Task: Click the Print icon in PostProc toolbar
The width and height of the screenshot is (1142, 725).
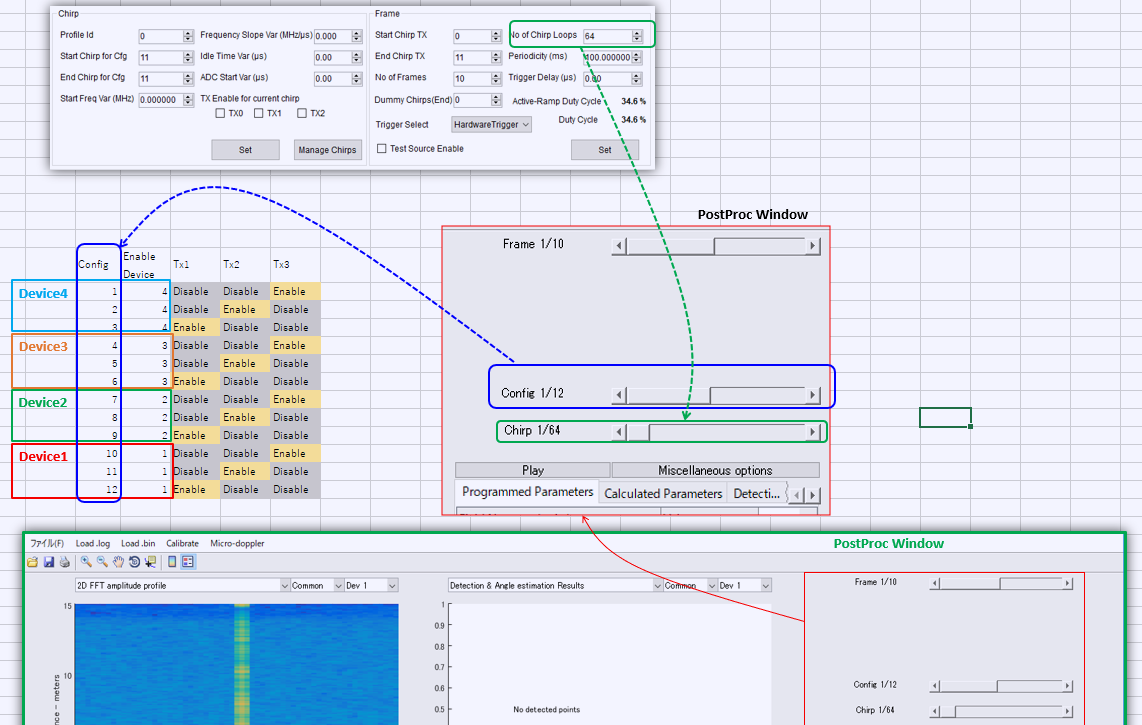Action: pyautogui.click(x=65, y=562)
